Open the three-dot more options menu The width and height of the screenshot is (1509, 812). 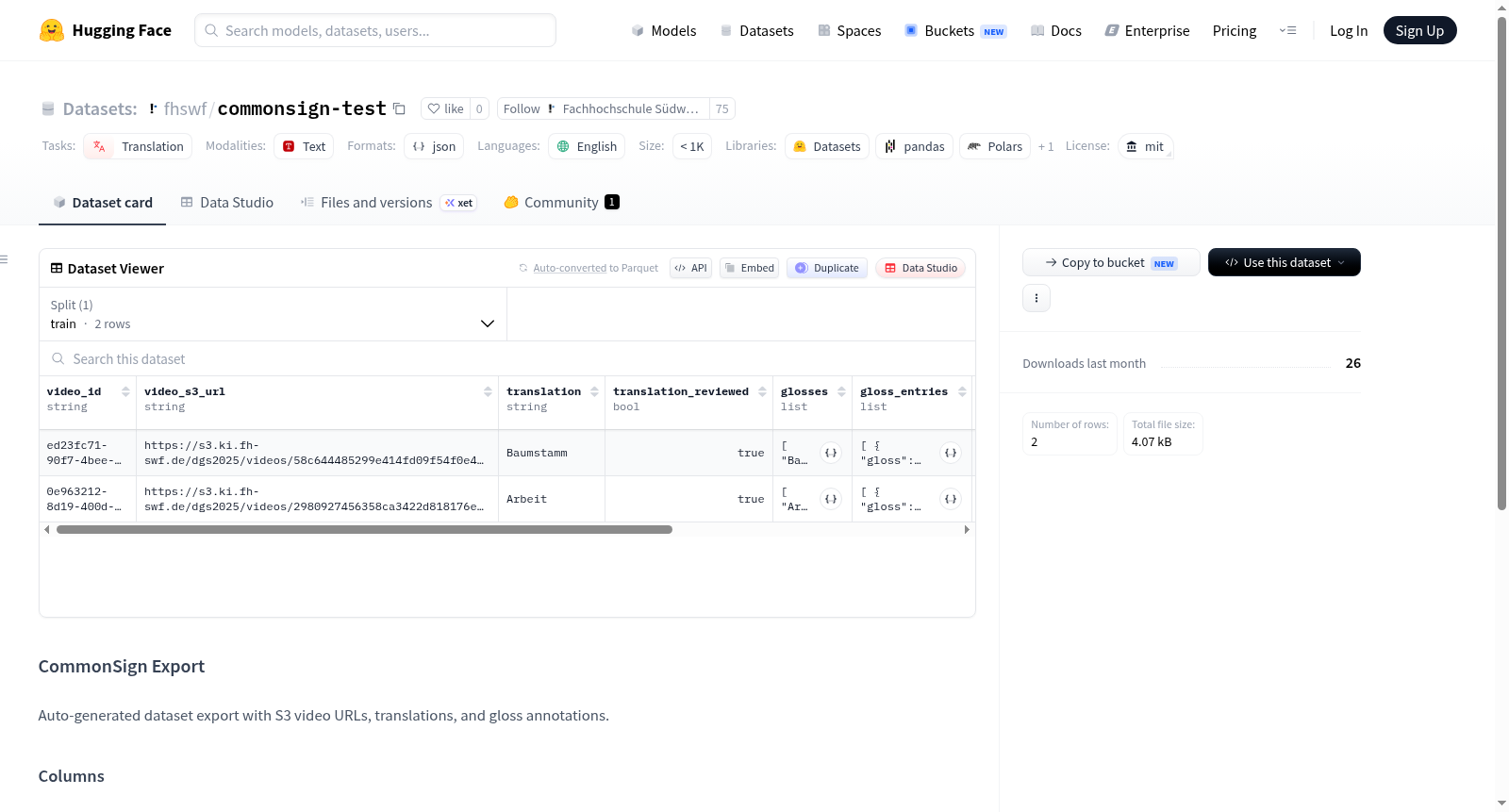(1036, 298)
